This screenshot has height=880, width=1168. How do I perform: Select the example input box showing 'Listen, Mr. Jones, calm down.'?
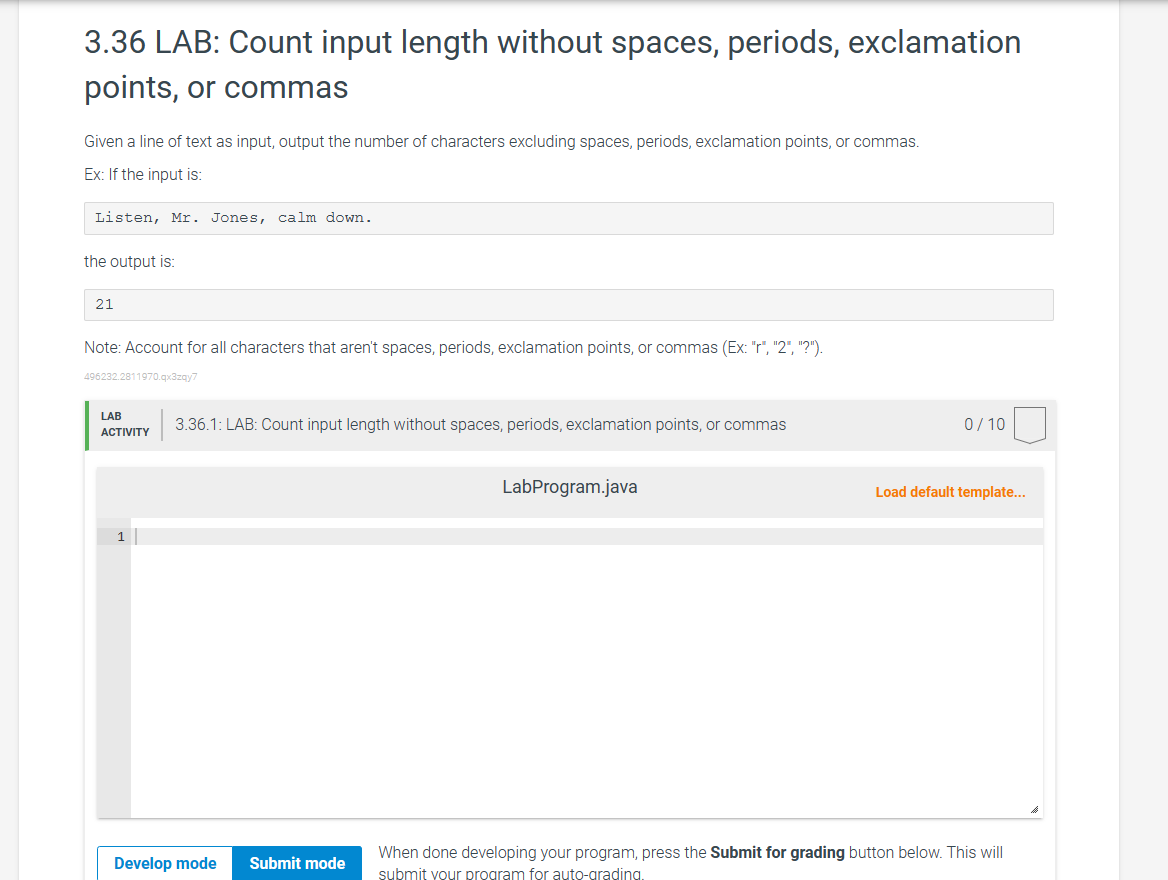[x=568, y=218]
